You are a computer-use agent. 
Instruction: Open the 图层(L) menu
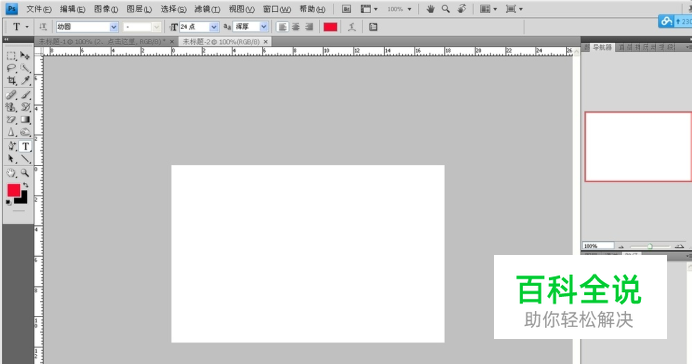pyautogui.click(x=139, y=9)
